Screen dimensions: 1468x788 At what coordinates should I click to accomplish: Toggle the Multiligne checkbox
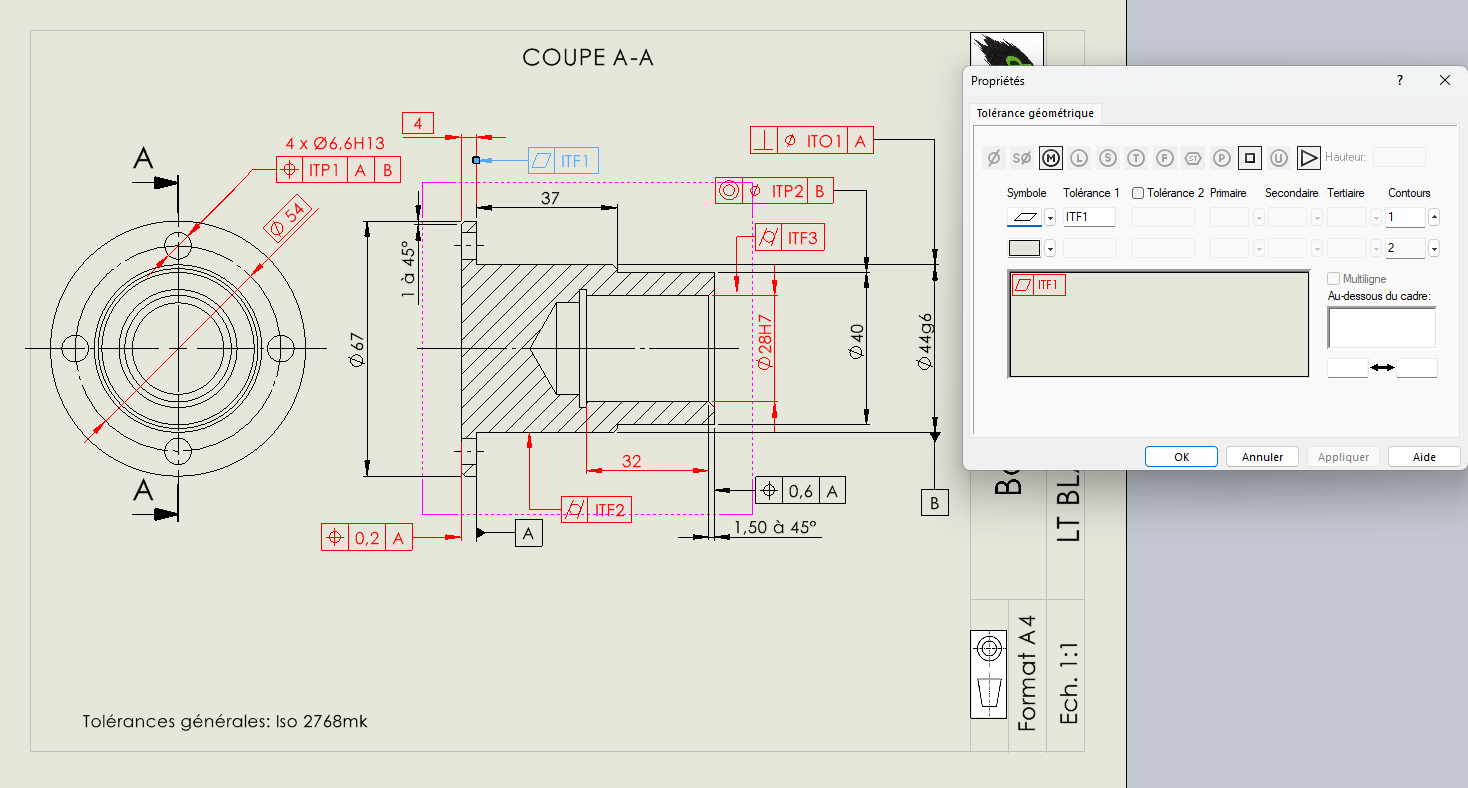tap(1333, 279)
